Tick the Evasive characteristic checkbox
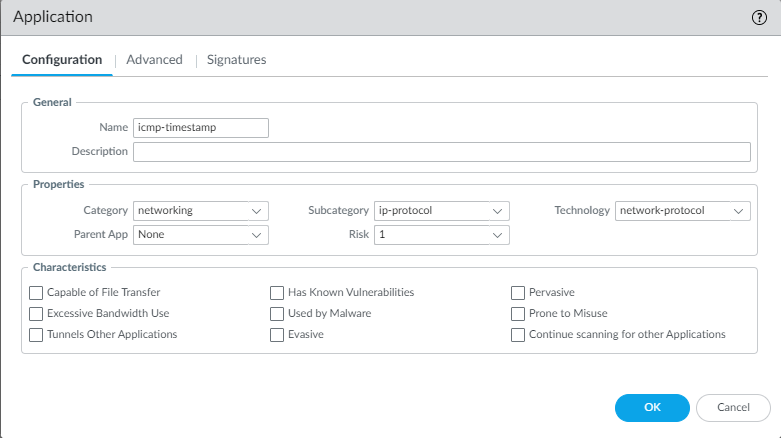The width and height of the screenshot is (781, 438). click(278, 335)
